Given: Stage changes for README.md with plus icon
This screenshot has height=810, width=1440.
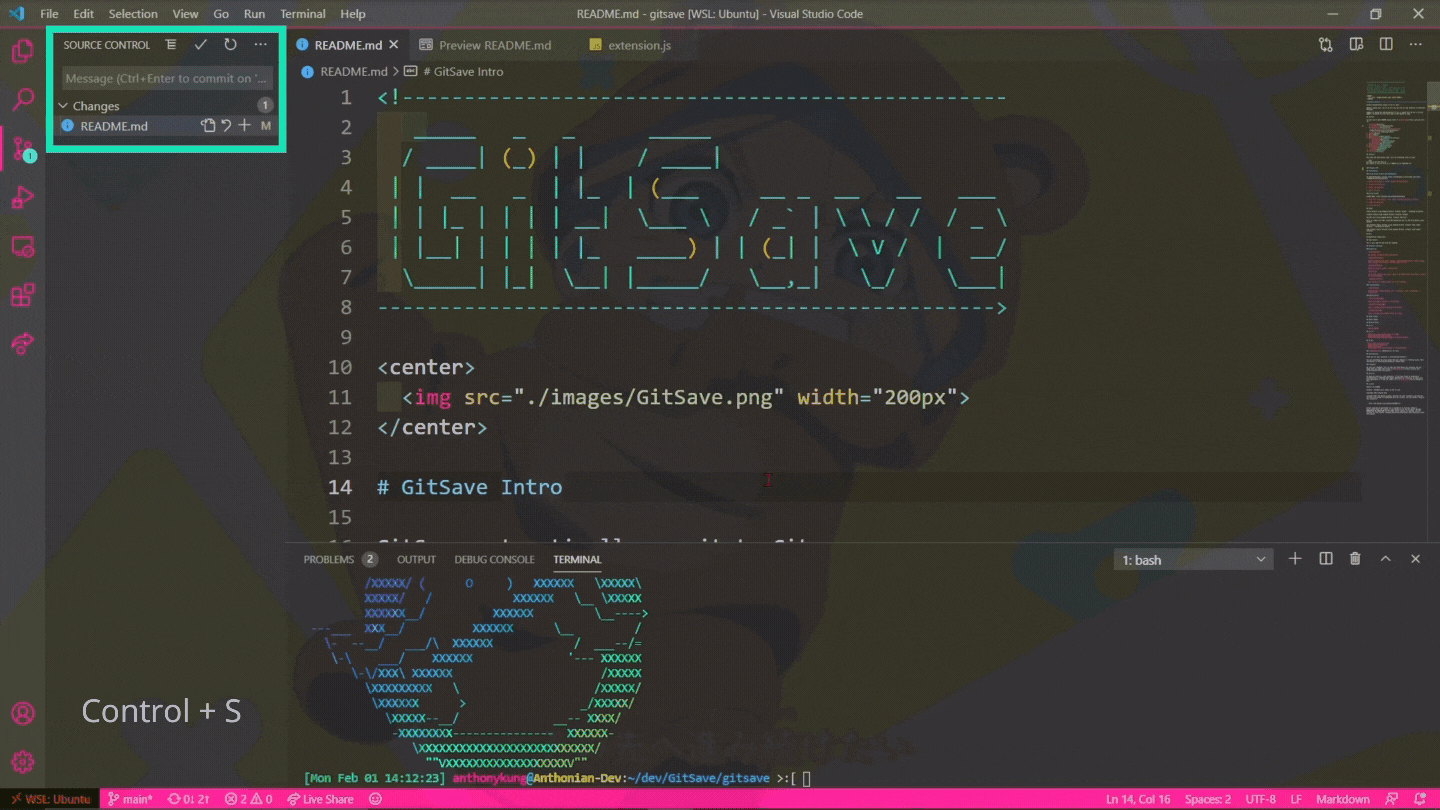Looking at the screenshot, I should click(x=244, y=126).
